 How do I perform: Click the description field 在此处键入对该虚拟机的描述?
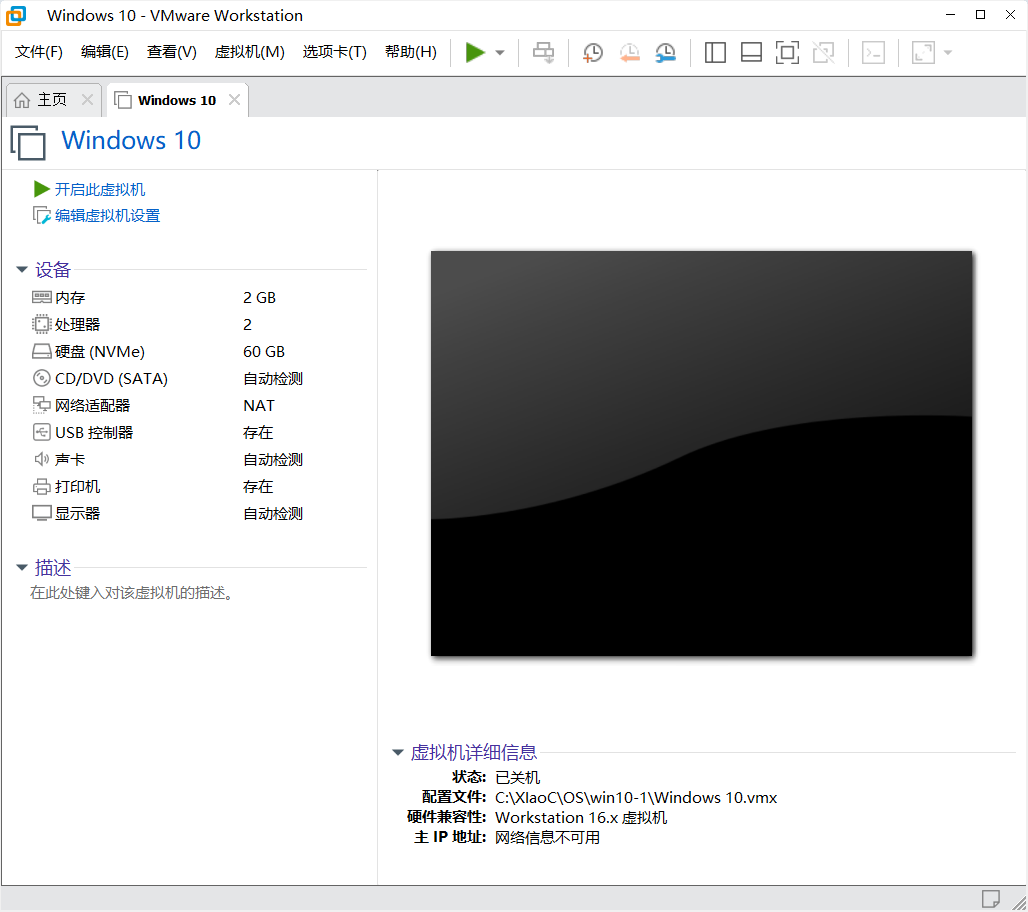(x=132, y=593)
